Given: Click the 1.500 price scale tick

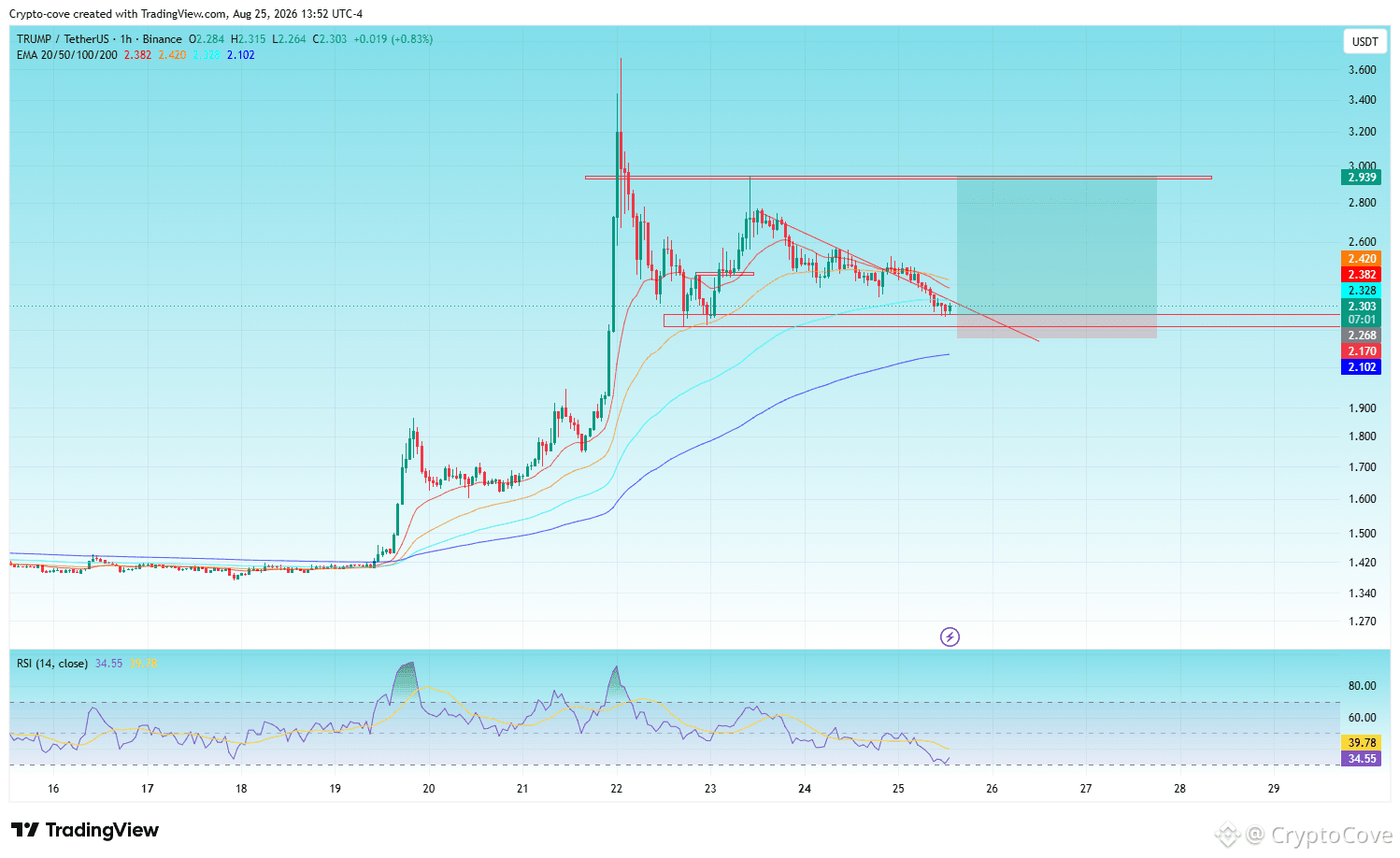Looking at the screenshot, I should click(1362, 534).
